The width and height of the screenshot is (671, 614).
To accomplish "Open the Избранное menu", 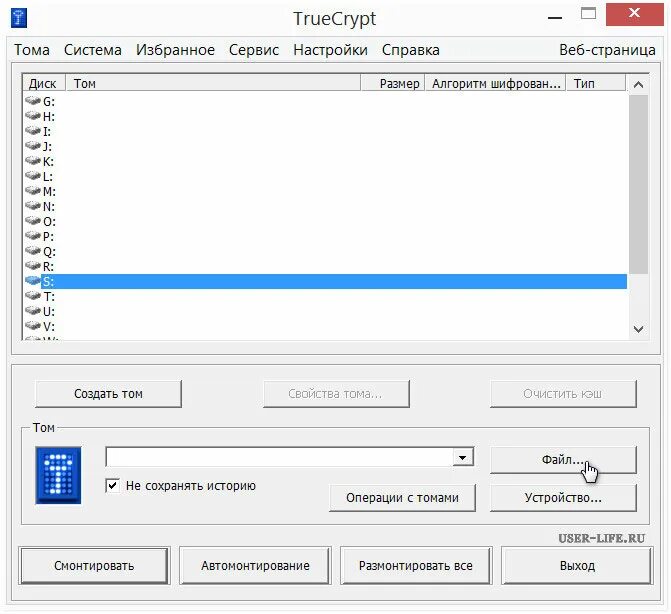I will click(175, 50).
